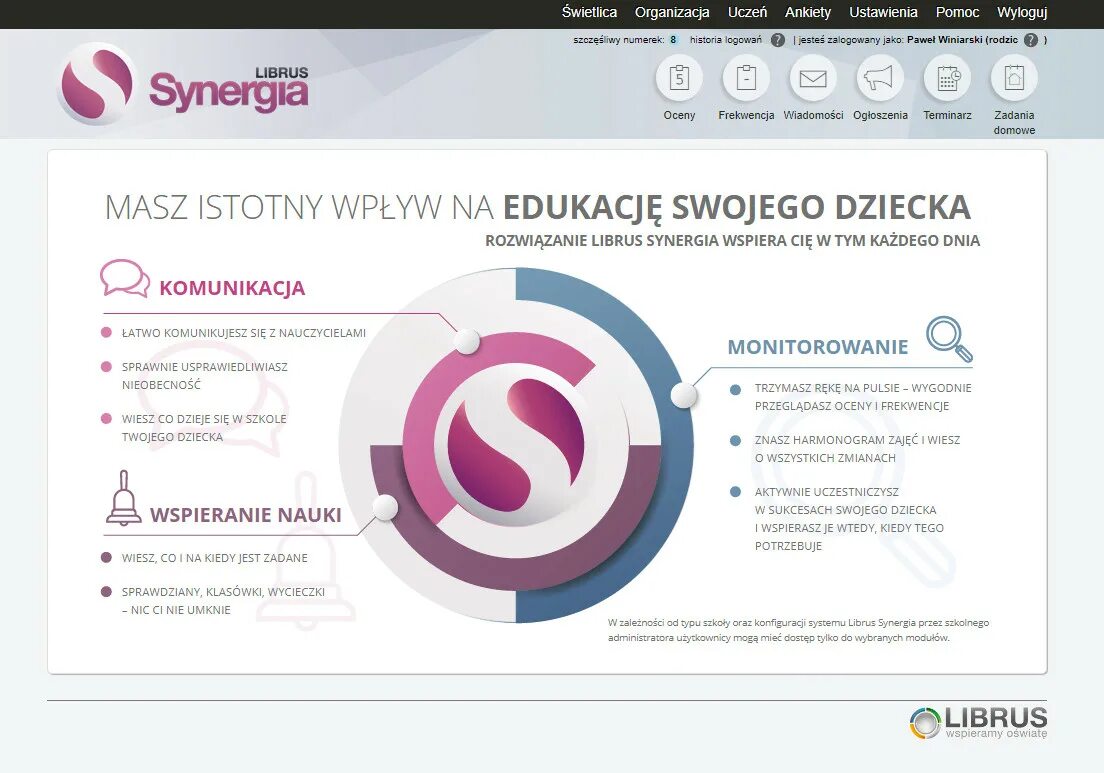The image size is (1104, 773).
Task: Open historia logowań link
Action: click(725, 40)
